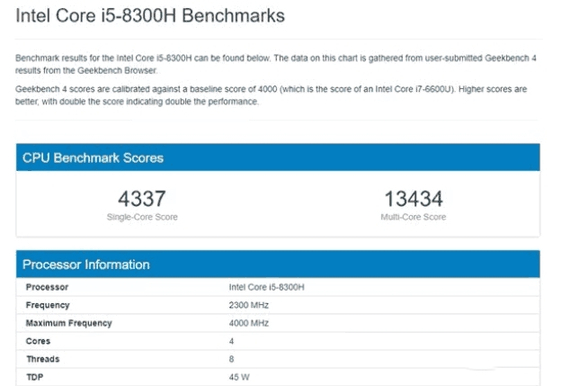Viewport: 579px width, 386px height.
Task: Click the paragraph starting 'Benchmark results for the Intel'
Action: click(x=276, y=64)
